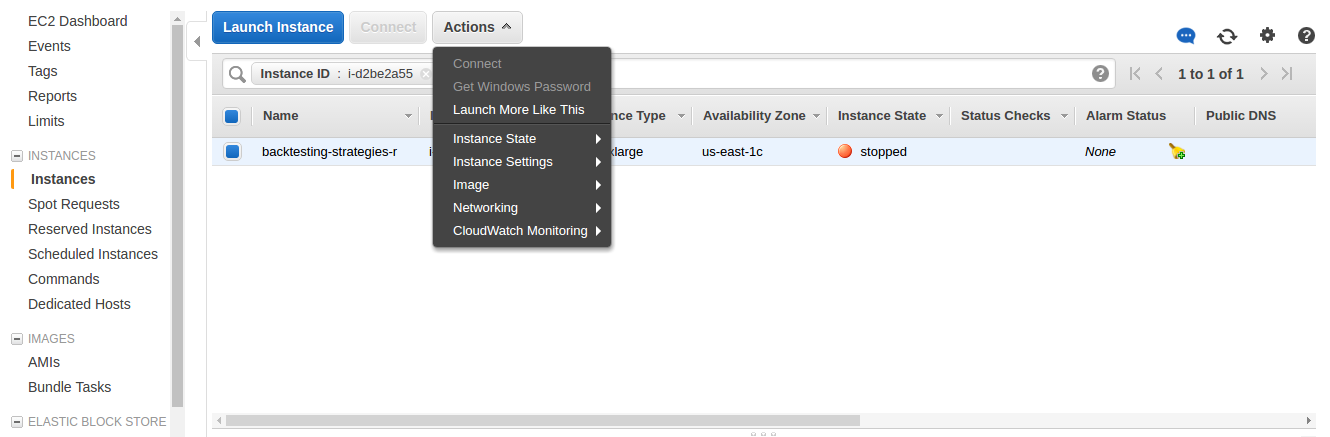The height and width of the screenshot is (437, 1330).
Task: Open Commands in sidebar
Action: click(x=64, y=279)
